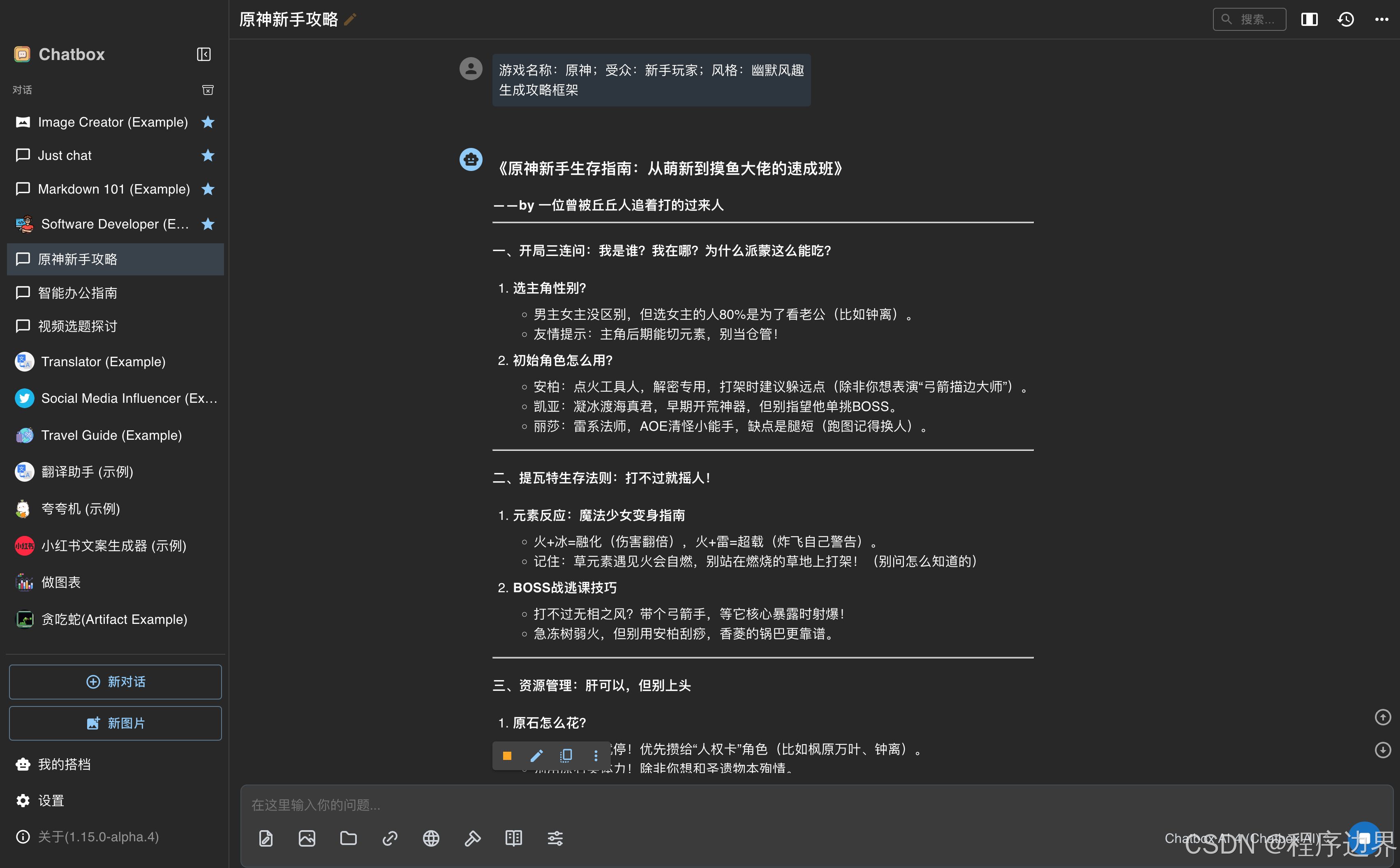
Task: Toggle the split panel view icon
Action: point(1309,19)
